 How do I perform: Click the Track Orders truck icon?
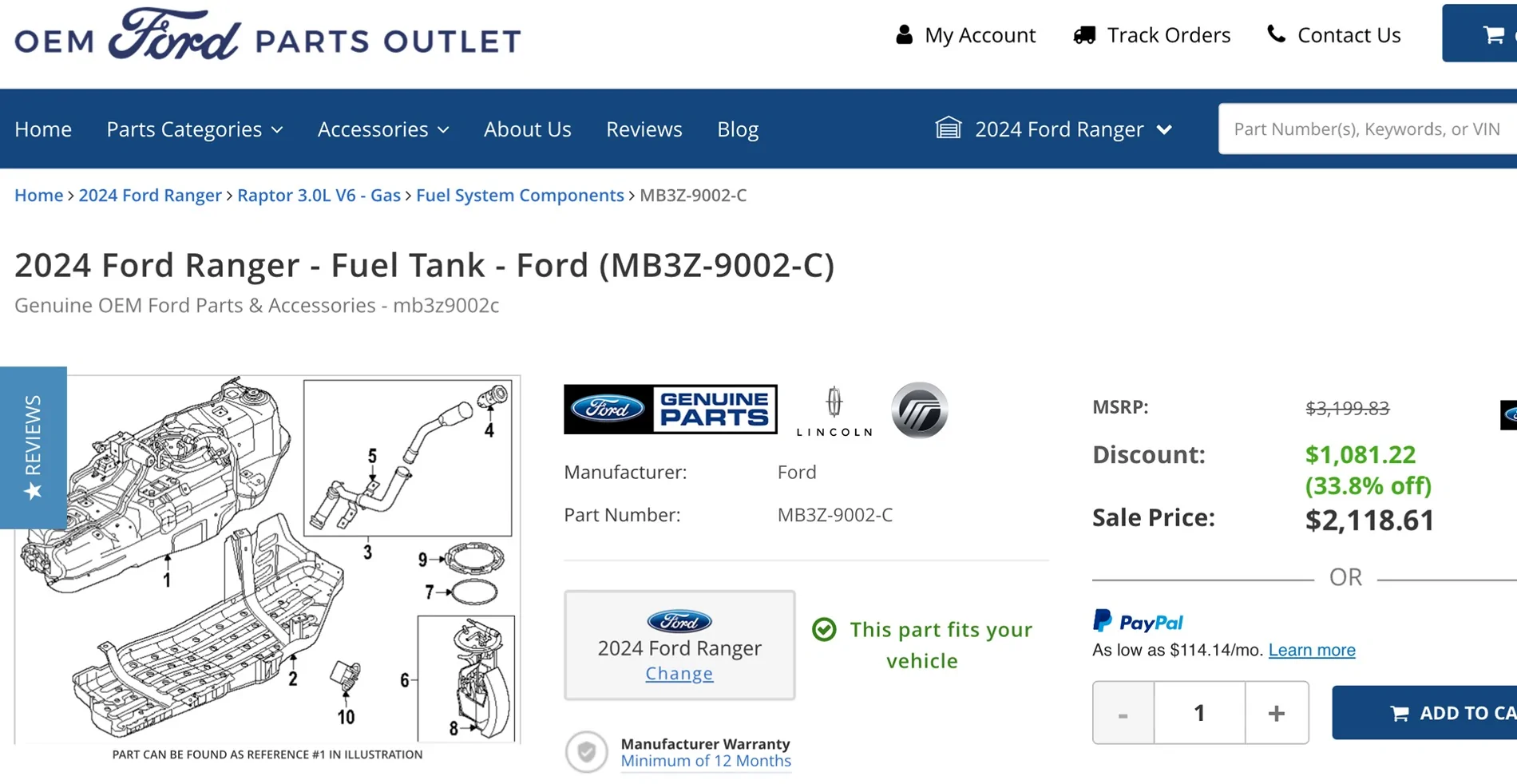click(x=1084, y=34)
